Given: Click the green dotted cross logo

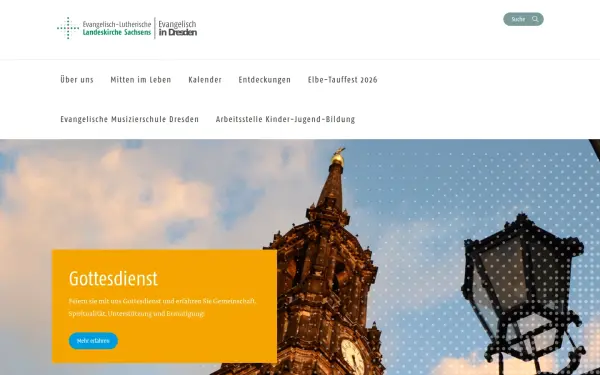Looking at the screenshot, I should [x=68, y=28].
